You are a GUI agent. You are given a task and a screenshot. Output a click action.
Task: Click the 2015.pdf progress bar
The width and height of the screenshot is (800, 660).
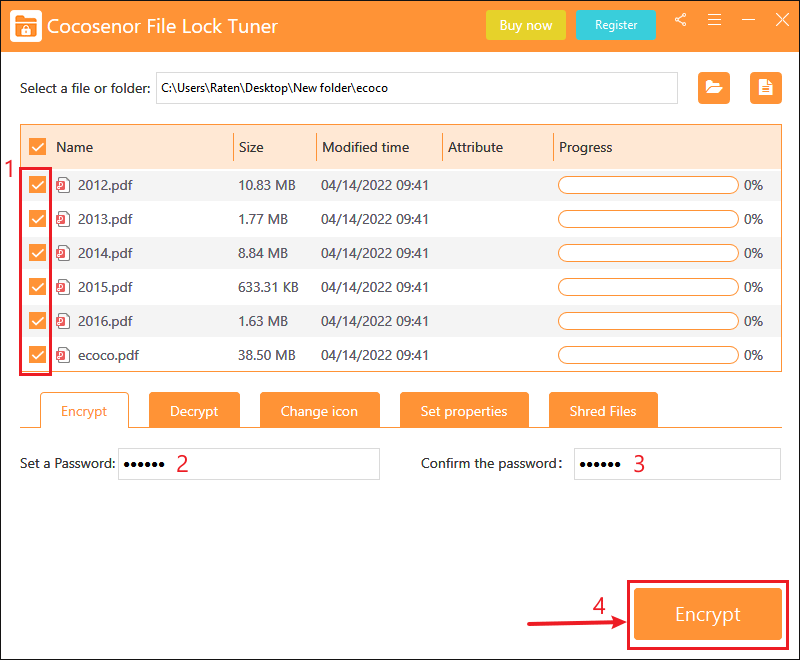[x=648, y=287]
